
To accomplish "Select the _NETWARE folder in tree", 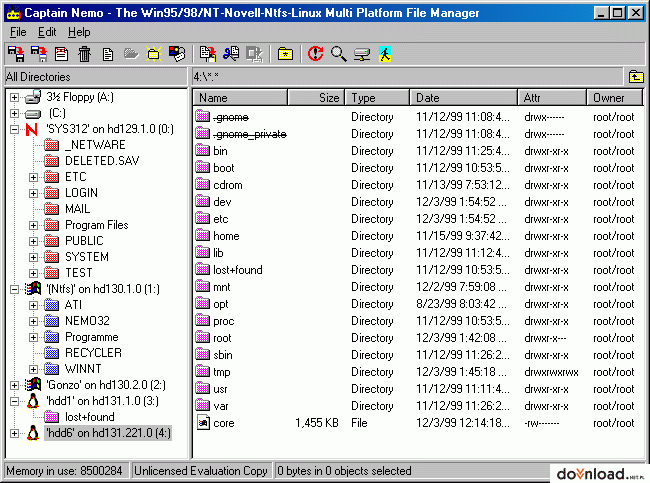I will pos(95,145).
